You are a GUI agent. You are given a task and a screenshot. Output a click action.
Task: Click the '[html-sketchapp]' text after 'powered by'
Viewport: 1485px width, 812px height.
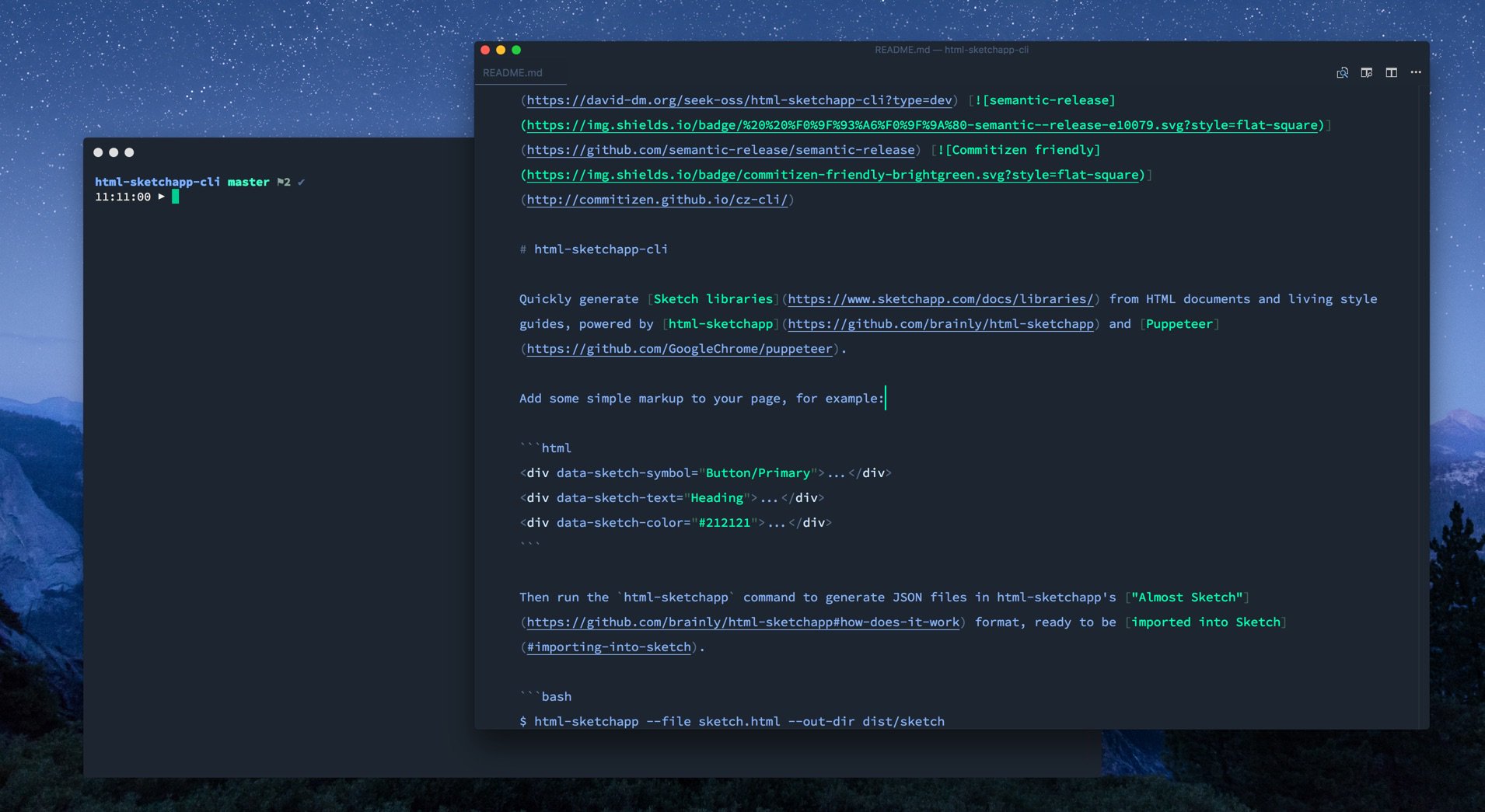pos(721,324)
